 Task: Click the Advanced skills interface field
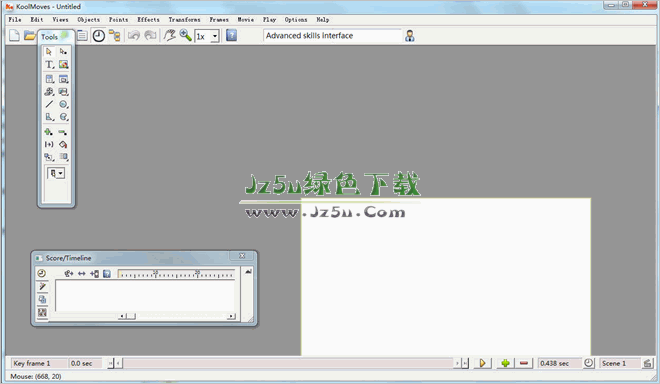[x=333, y=36]
